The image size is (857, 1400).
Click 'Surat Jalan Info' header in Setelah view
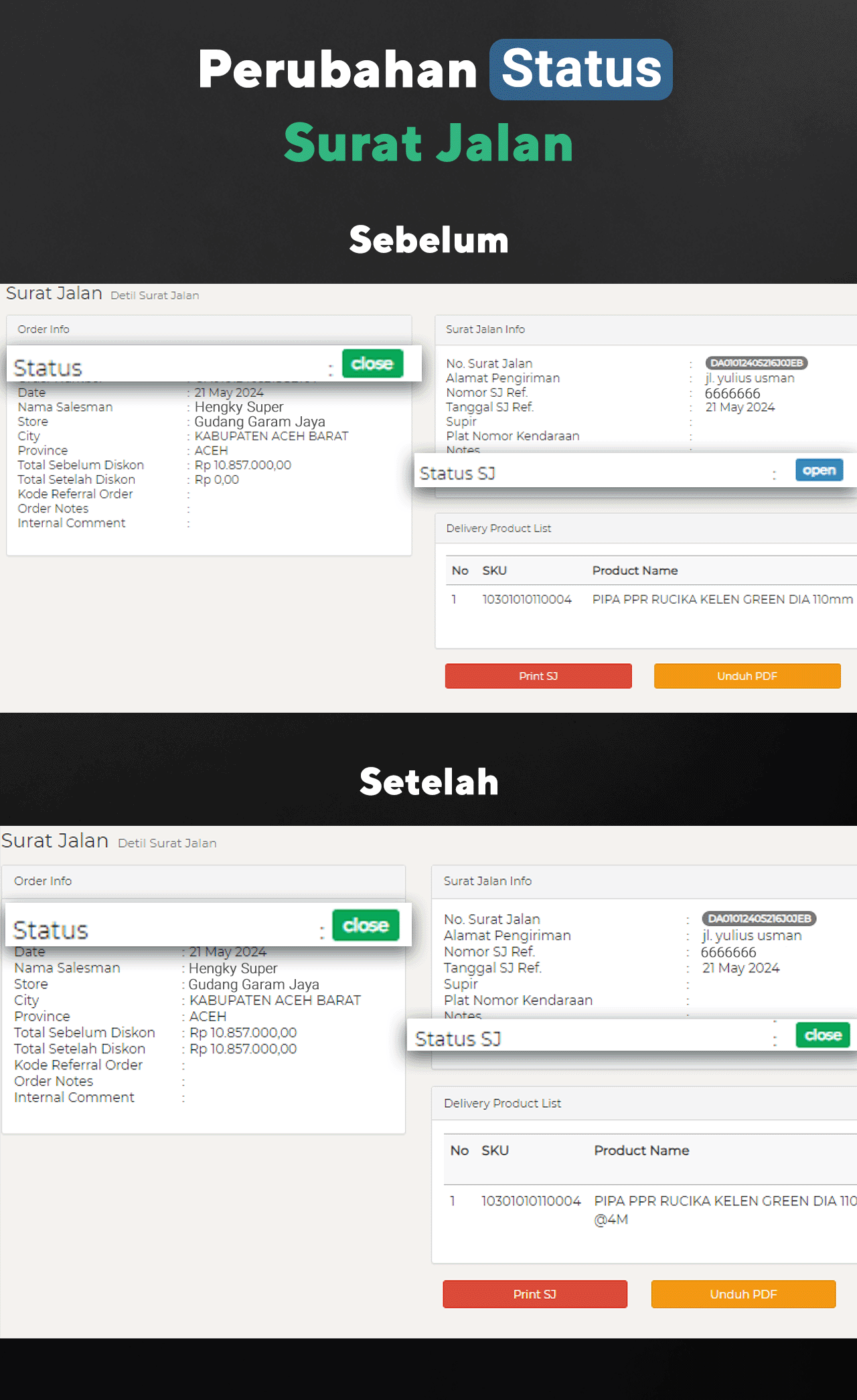pos(487,881)
